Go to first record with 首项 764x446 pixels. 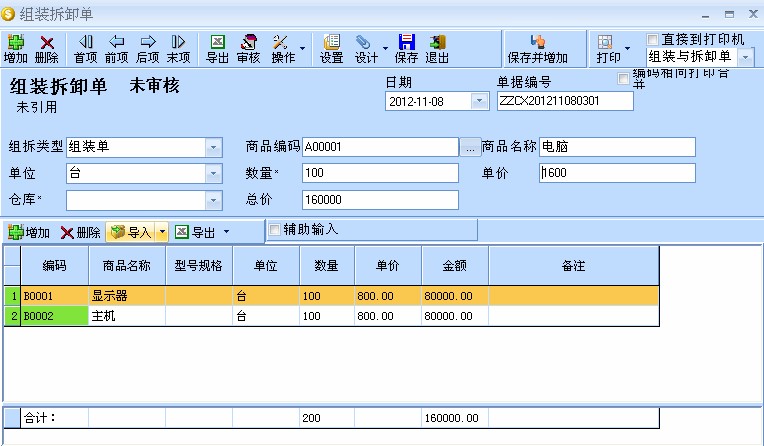tap(85, 48)
